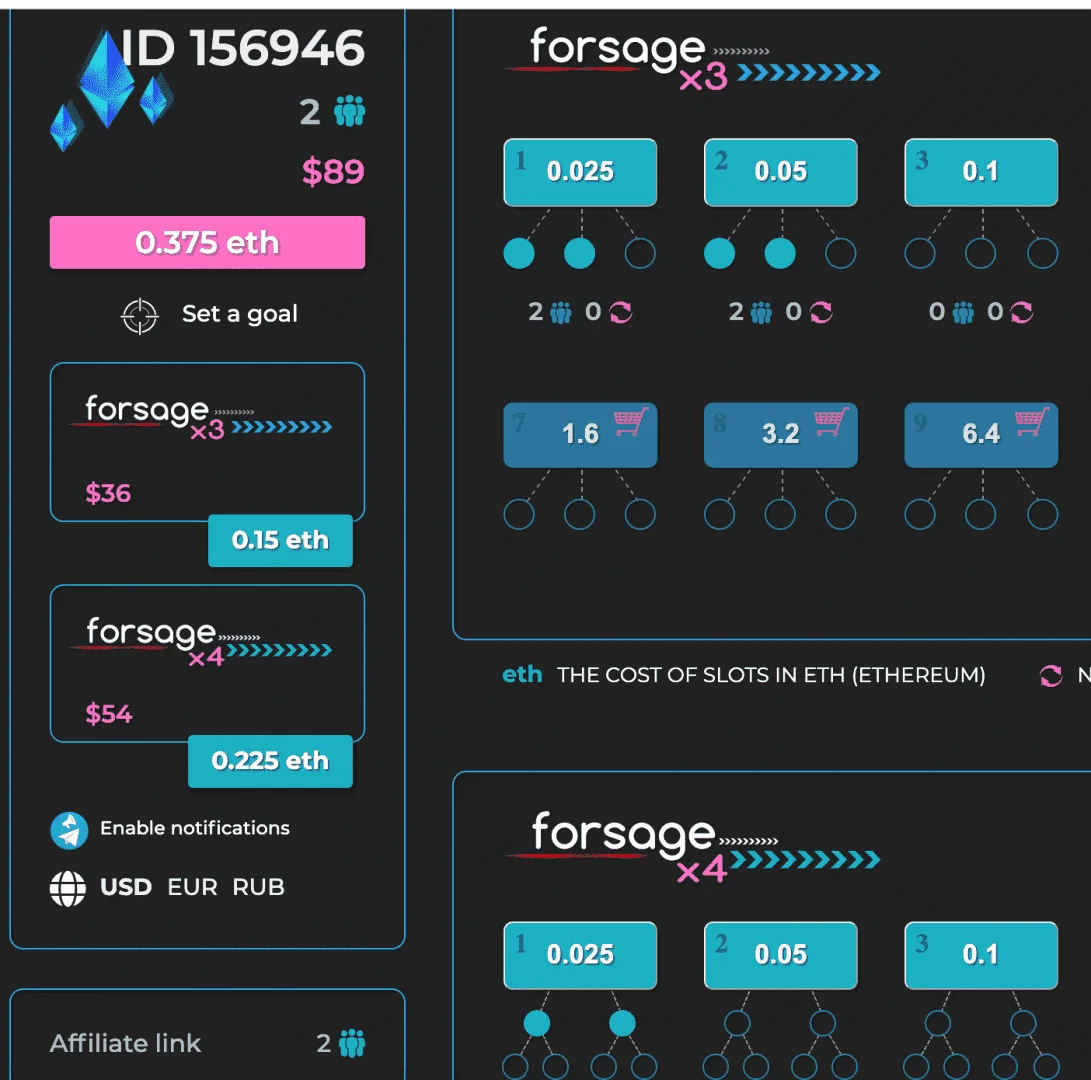
Task: Click cart icon on 1.6 slot
Action: (630, 421)
